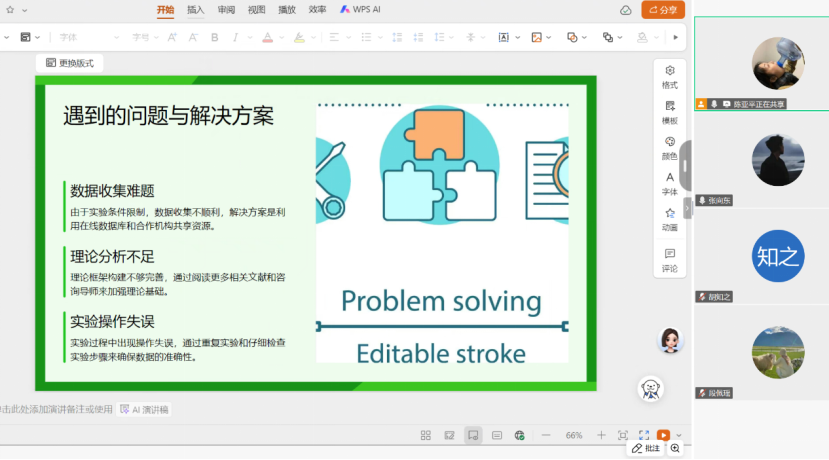This screenshot has height=460, width=829.
Task: Switch to the 插入 tab
Action: [x=196, y=10]
